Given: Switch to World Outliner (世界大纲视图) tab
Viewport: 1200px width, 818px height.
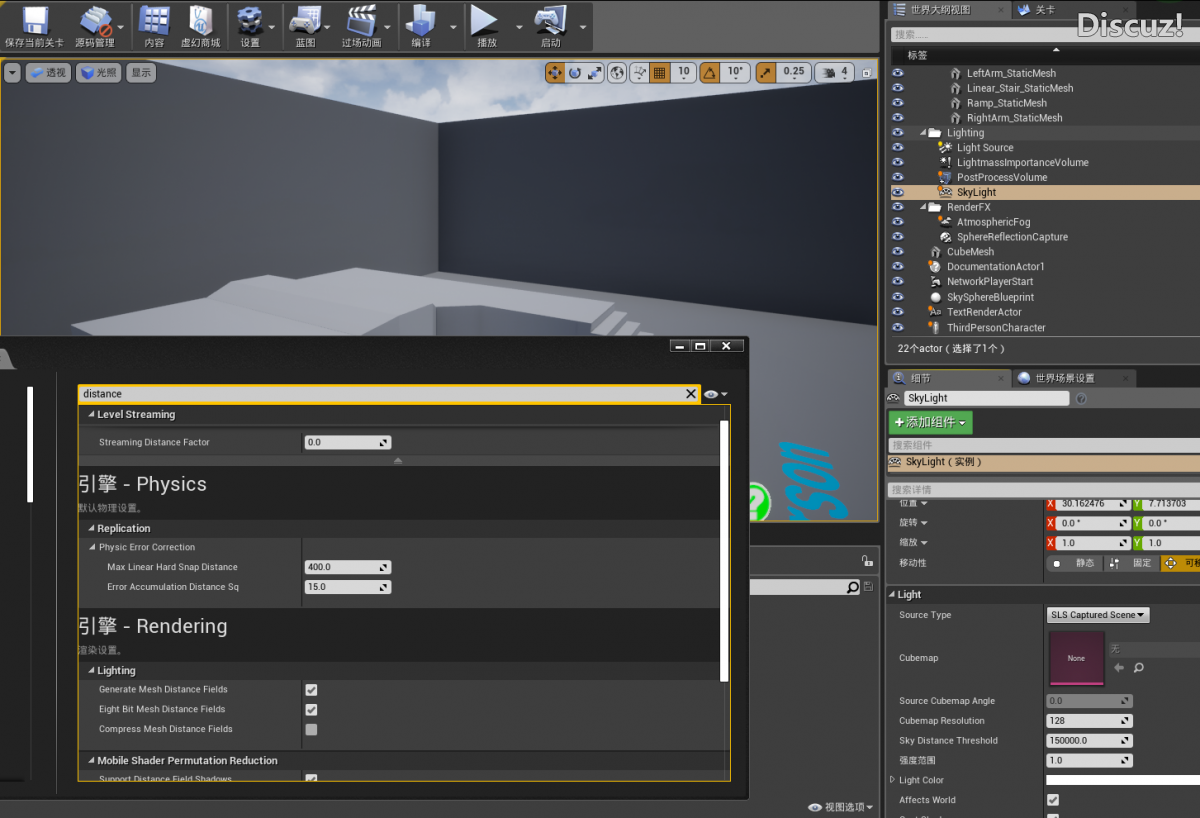Looking at the screenshot, I should pyautogui.click(x=950, y=10).
